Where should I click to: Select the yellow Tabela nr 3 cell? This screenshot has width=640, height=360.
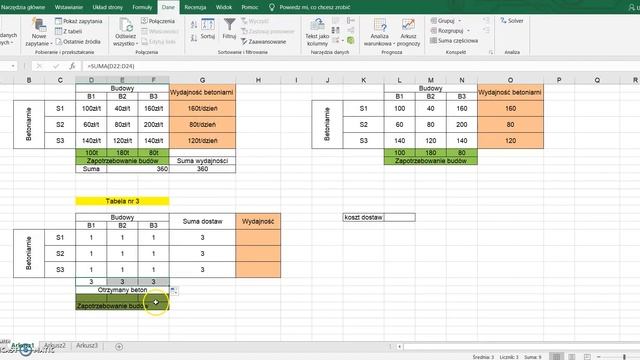click(122, 201)
